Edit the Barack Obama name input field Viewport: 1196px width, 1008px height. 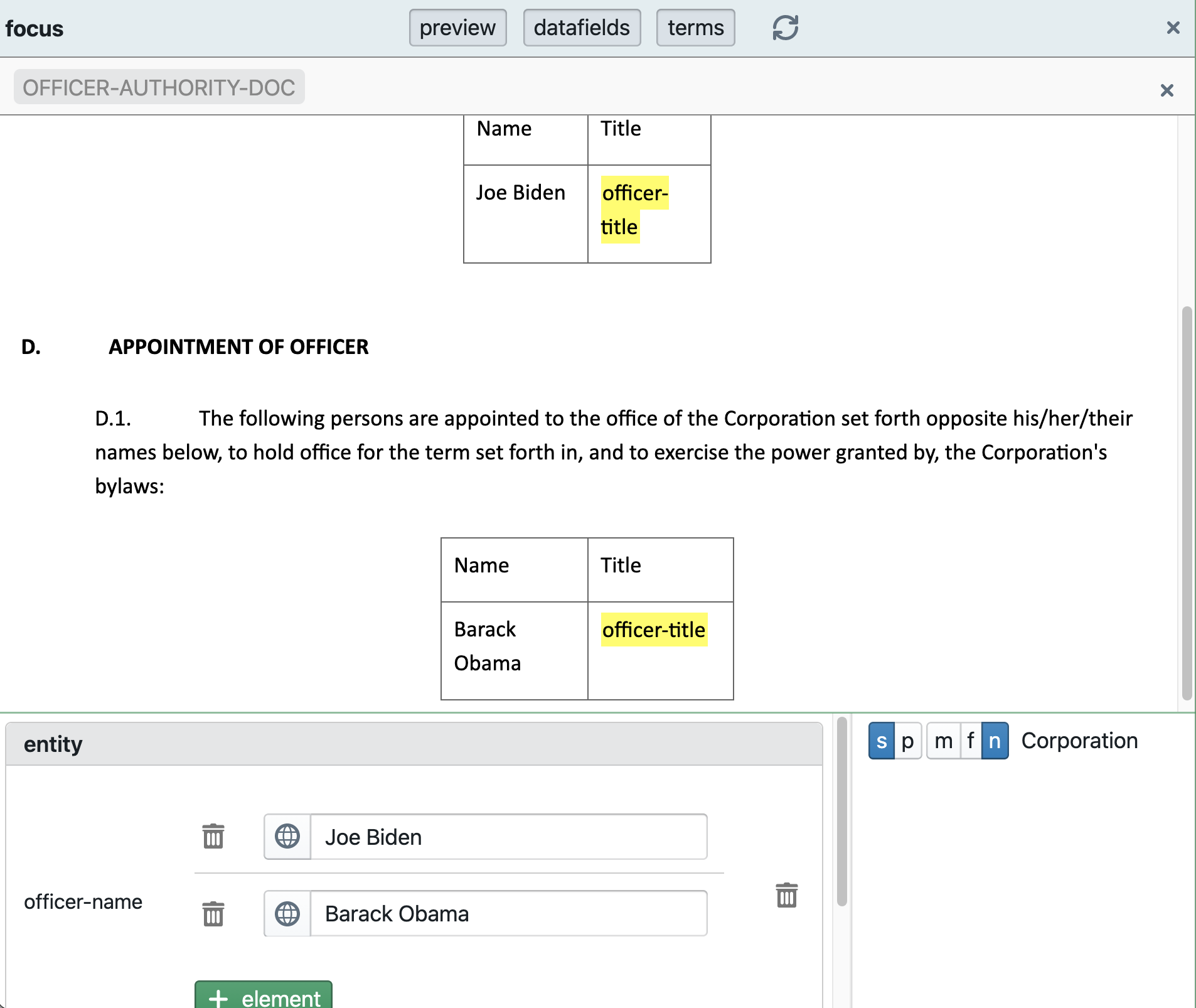509,913
